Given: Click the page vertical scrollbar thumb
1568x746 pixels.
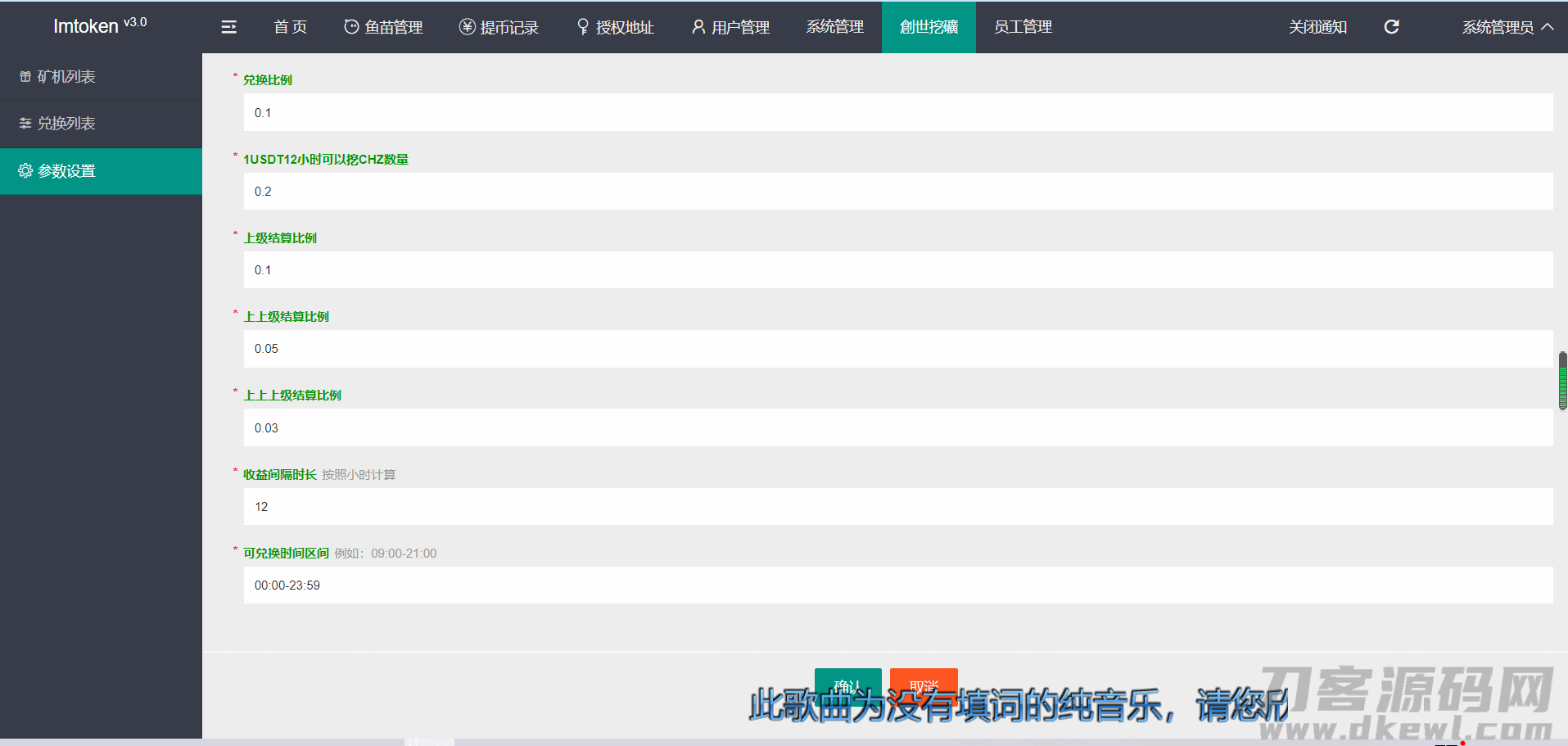Looking at the screenshot, I should click(x=1562, y=380).
